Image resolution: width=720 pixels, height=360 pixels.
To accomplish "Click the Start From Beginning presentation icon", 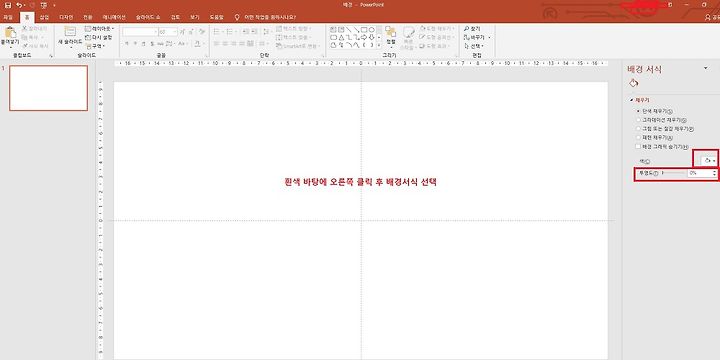I will click(x=44, y=5).
